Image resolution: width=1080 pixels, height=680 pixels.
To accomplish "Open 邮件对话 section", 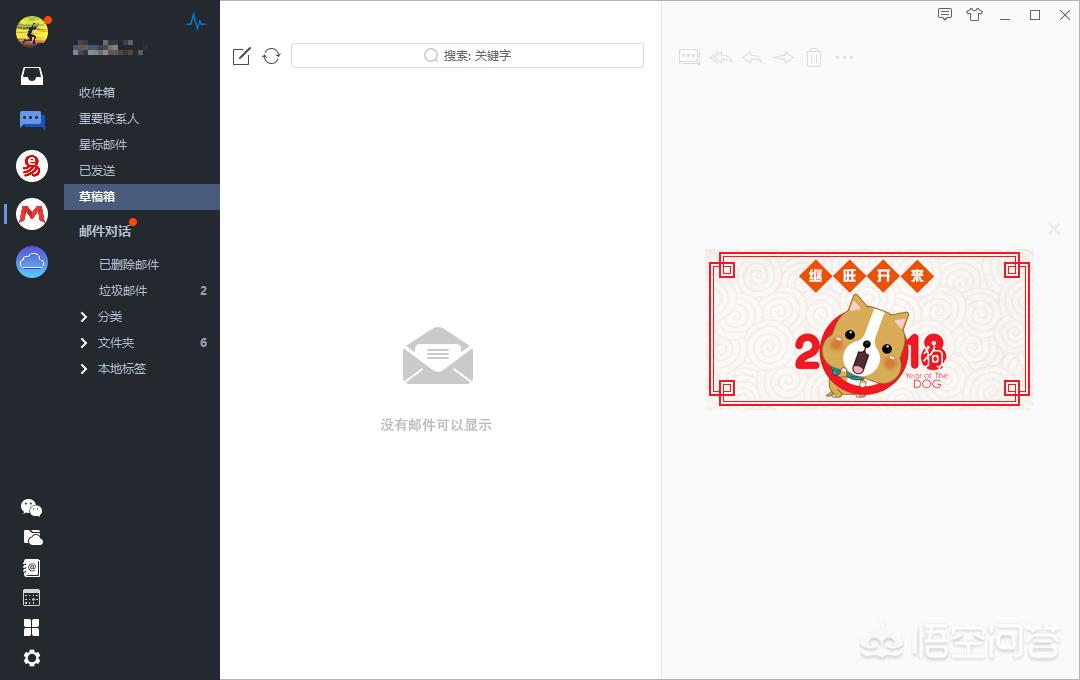I will [105, 231].
